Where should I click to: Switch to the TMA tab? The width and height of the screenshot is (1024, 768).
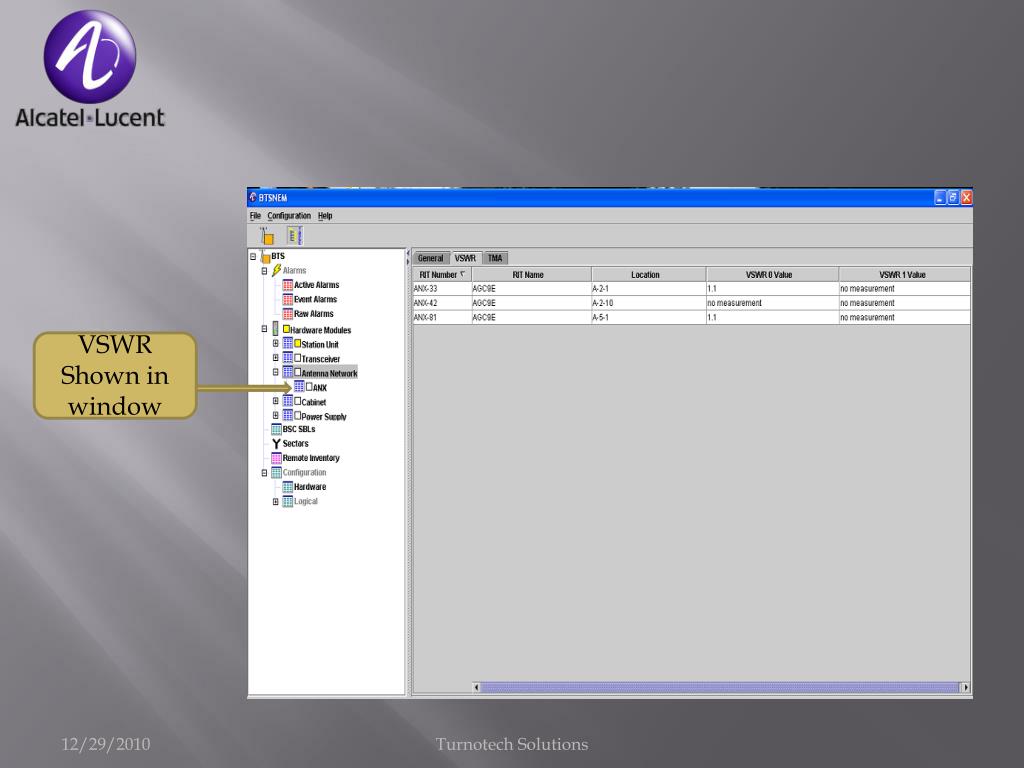pos(495,258)
